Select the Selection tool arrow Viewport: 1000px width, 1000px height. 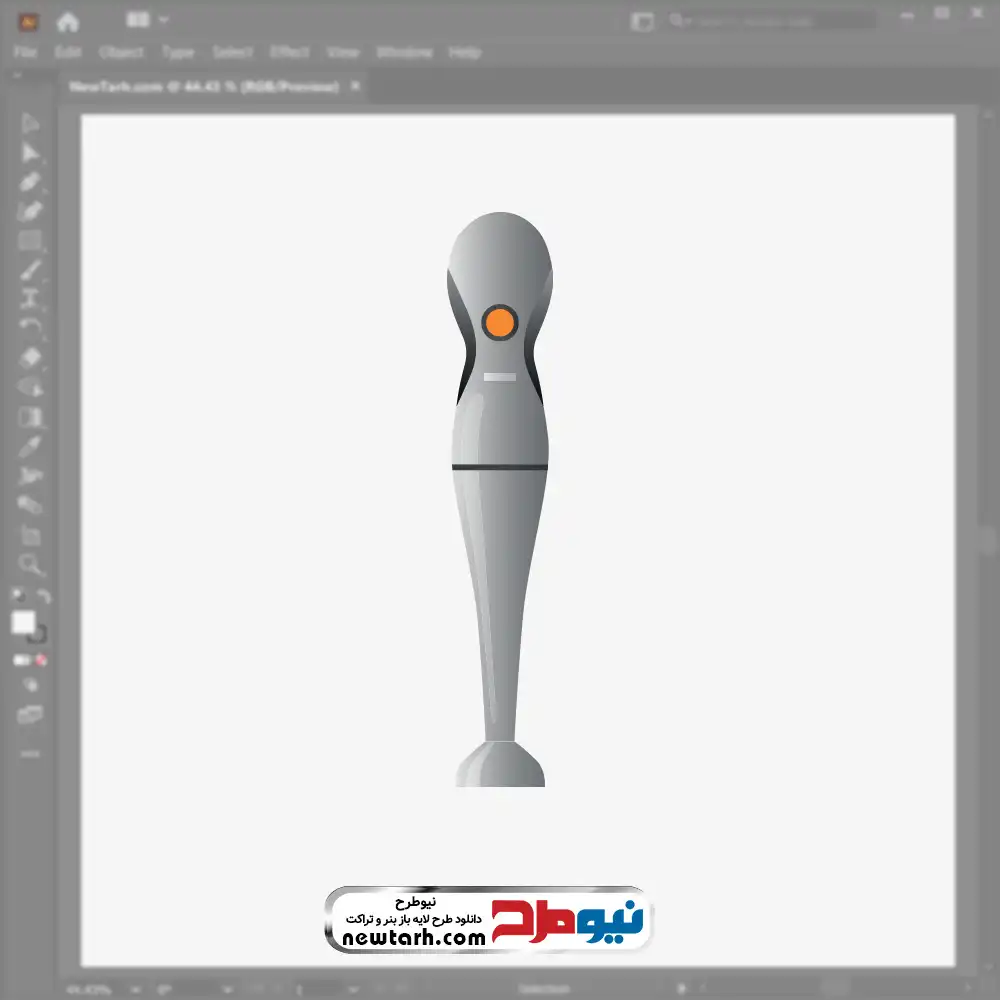[x=30, y=124]
